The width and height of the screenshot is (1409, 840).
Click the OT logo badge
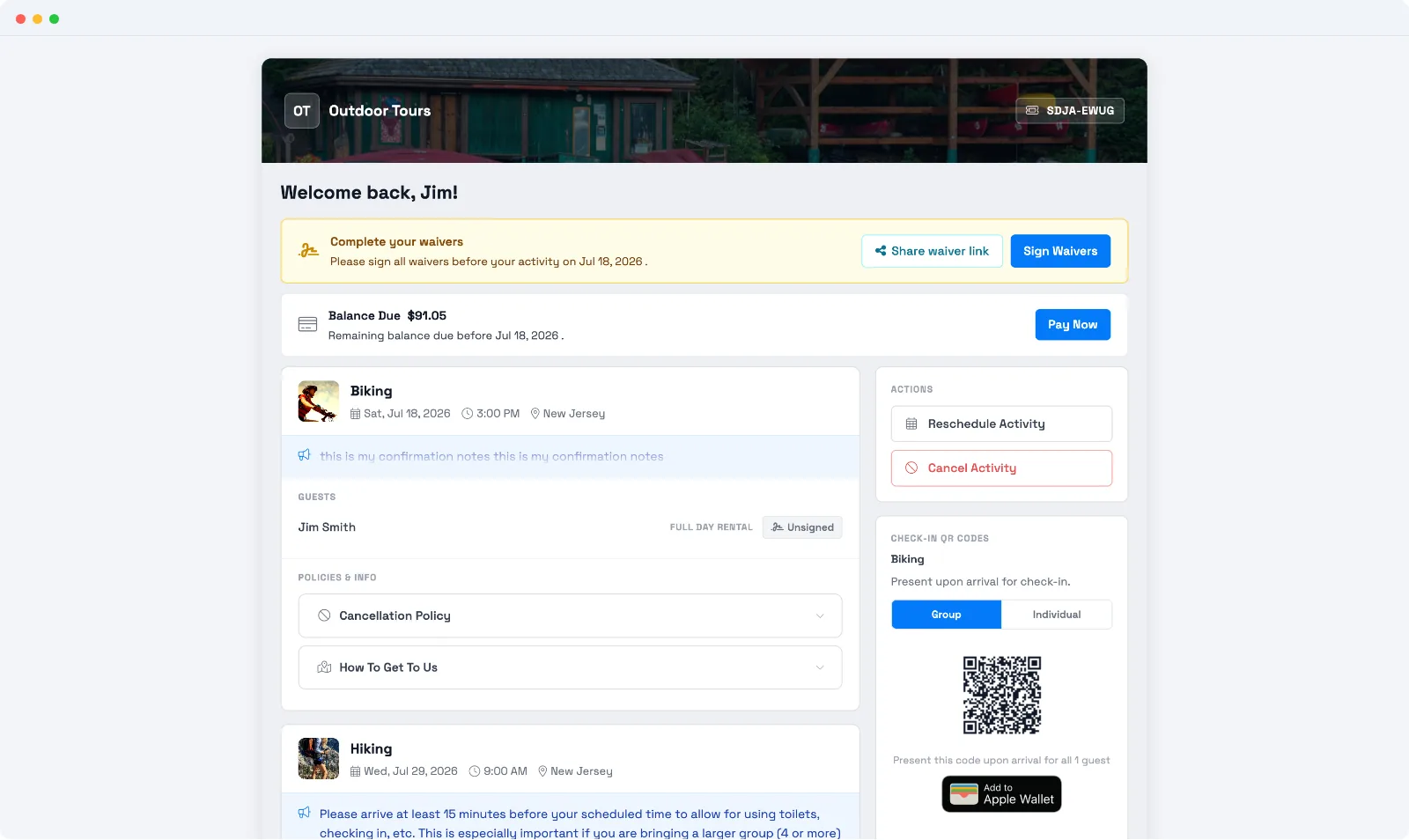(x=301, y=111)
